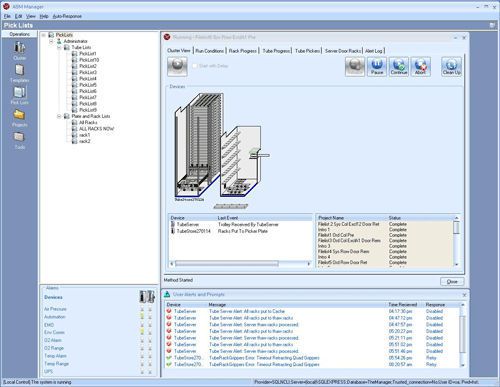Open the Templates sidebar icon
The image size is (500, 387).
click(x=19, y=70)
